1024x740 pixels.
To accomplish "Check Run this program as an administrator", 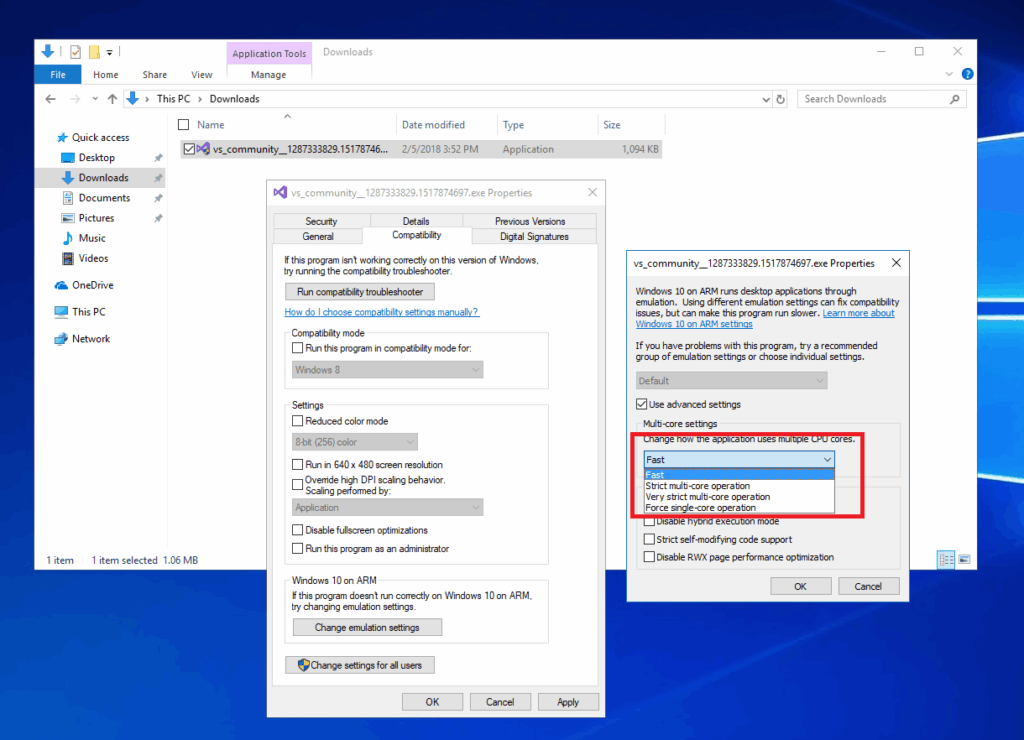I will point(298,548).
